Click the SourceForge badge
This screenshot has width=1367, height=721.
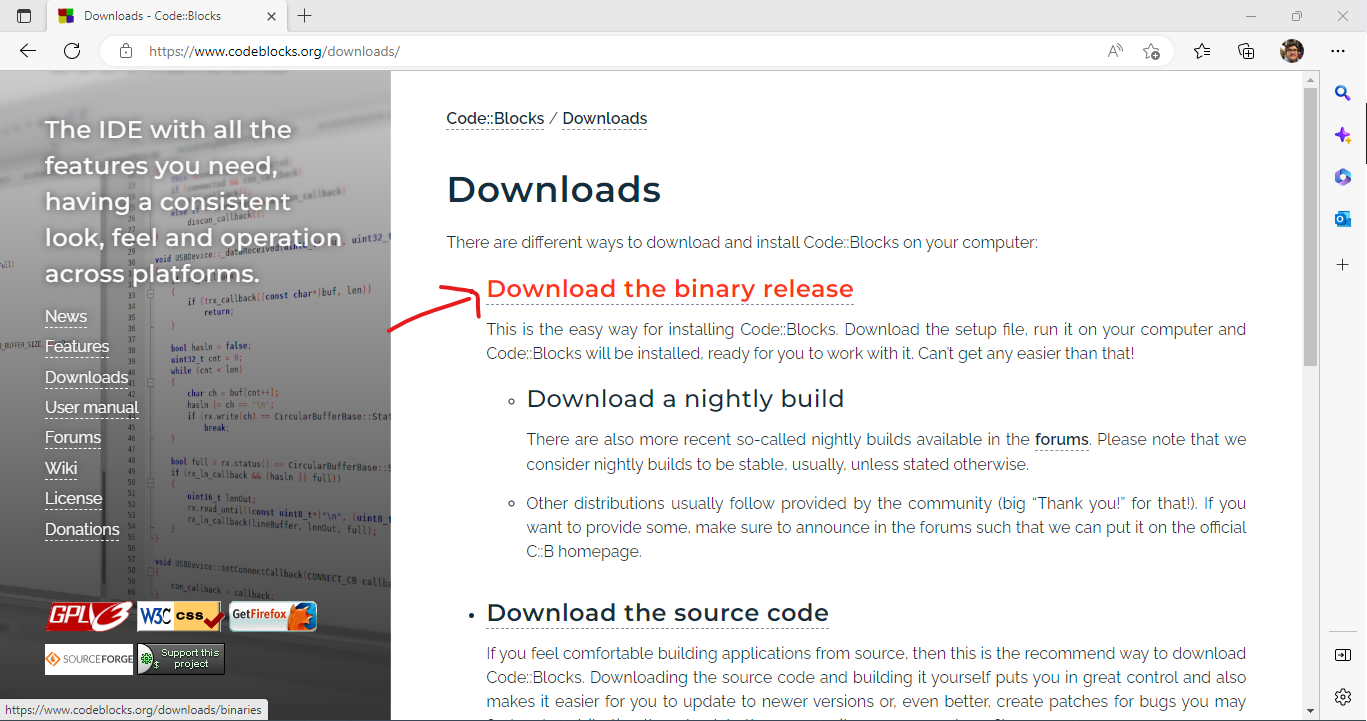coord(89,659)
